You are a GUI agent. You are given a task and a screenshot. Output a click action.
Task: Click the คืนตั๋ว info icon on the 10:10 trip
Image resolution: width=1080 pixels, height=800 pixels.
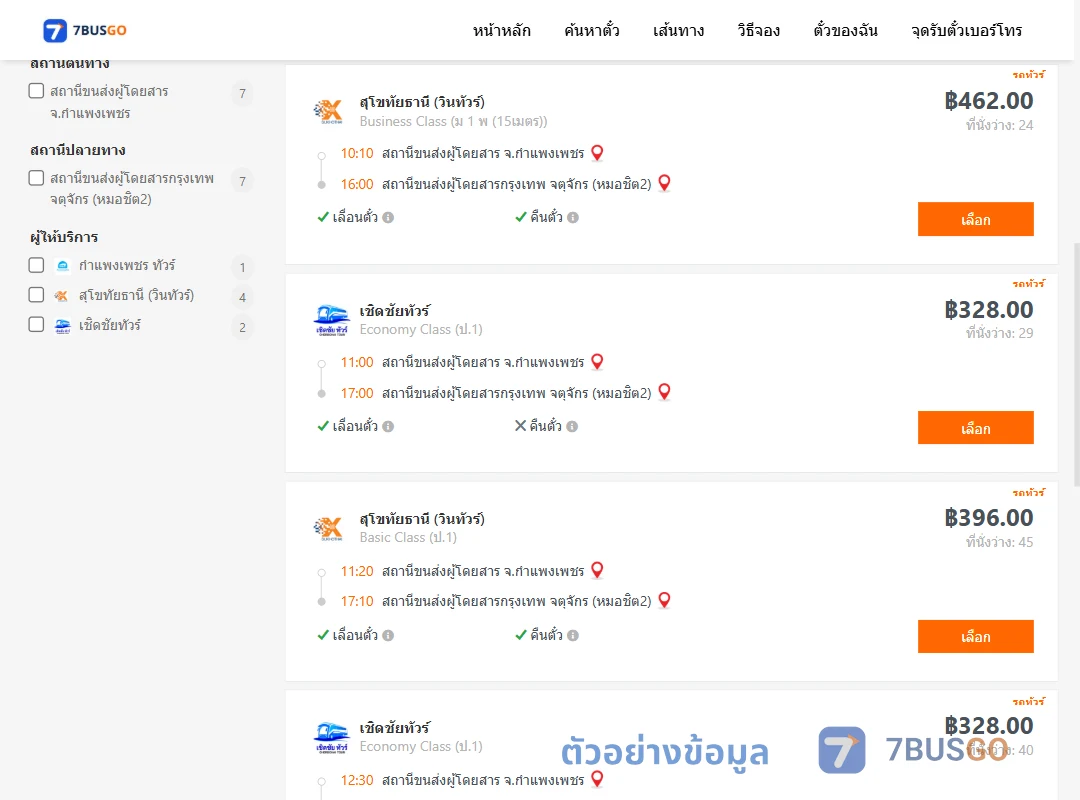(572, 218)
